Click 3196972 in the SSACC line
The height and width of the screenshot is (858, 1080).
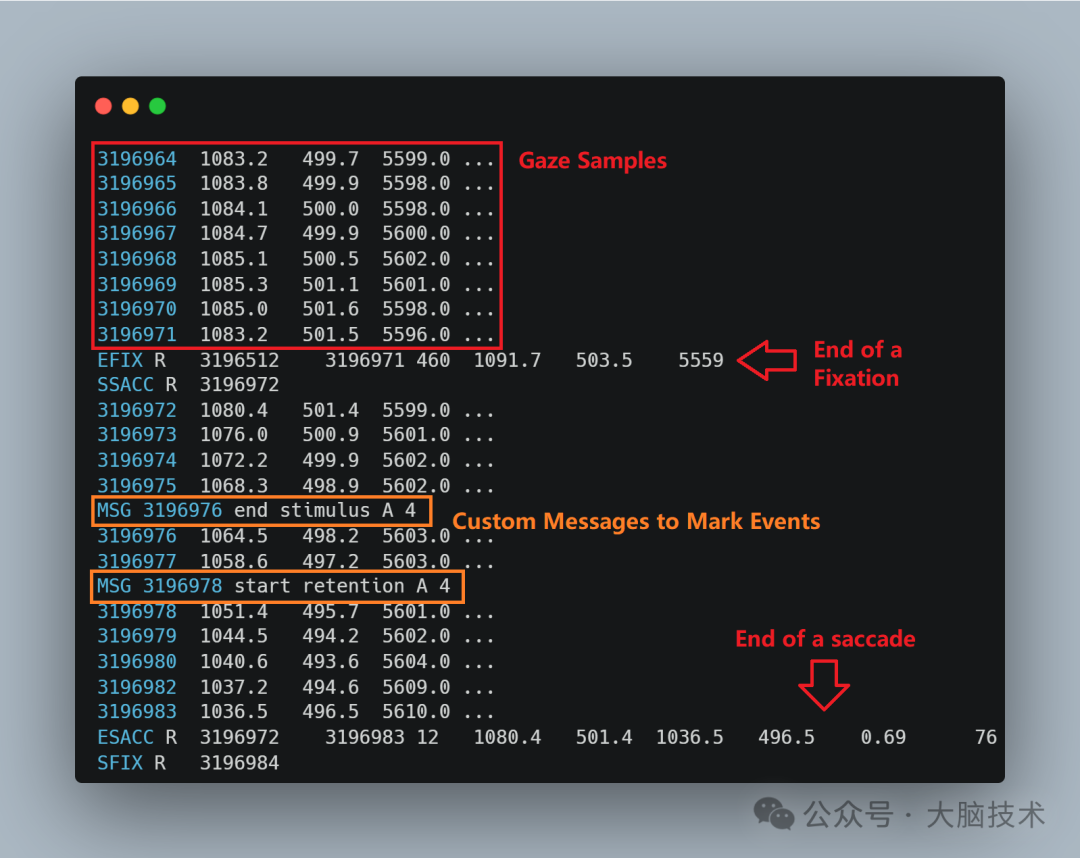click(x=240, y=385)
